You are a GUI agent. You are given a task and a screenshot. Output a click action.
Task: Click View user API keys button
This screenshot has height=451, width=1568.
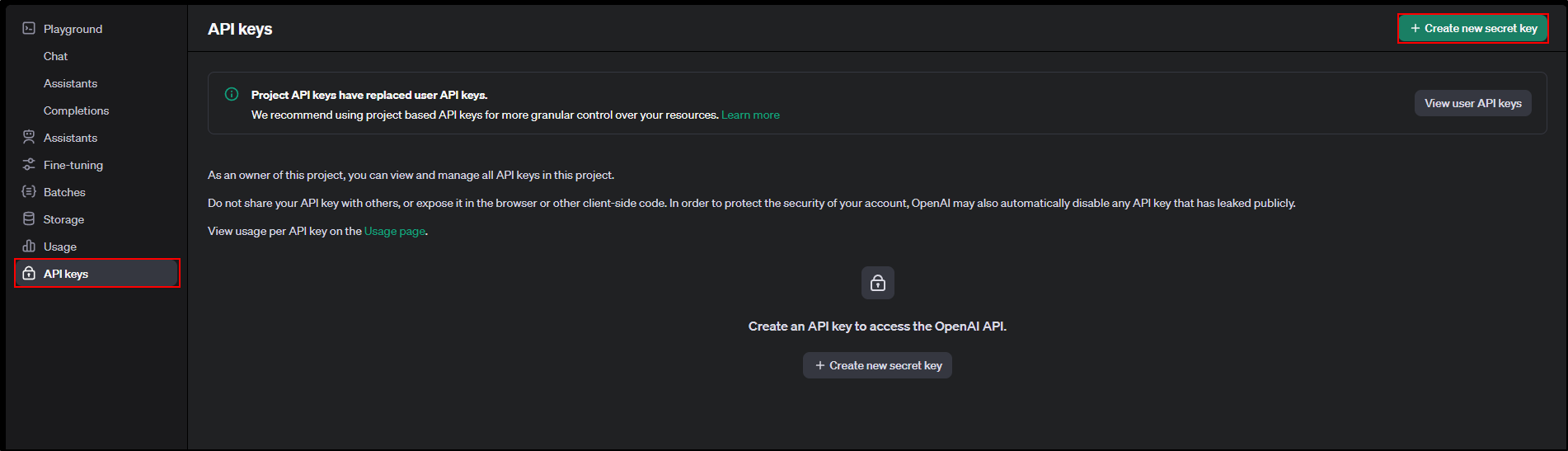pyautogui.click(x=1472, y=103)
